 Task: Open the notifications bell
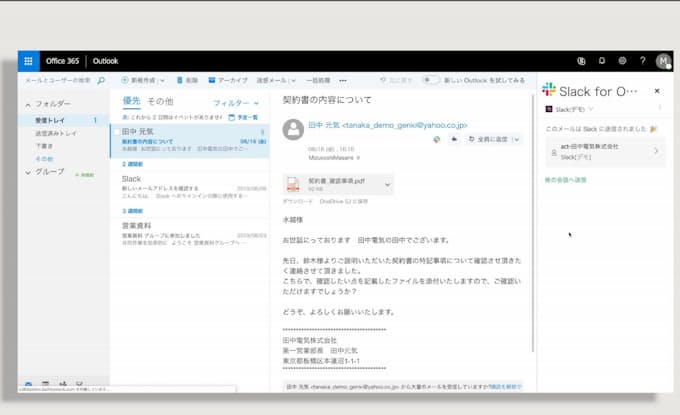pyautogui.click(x=602, y=61)
